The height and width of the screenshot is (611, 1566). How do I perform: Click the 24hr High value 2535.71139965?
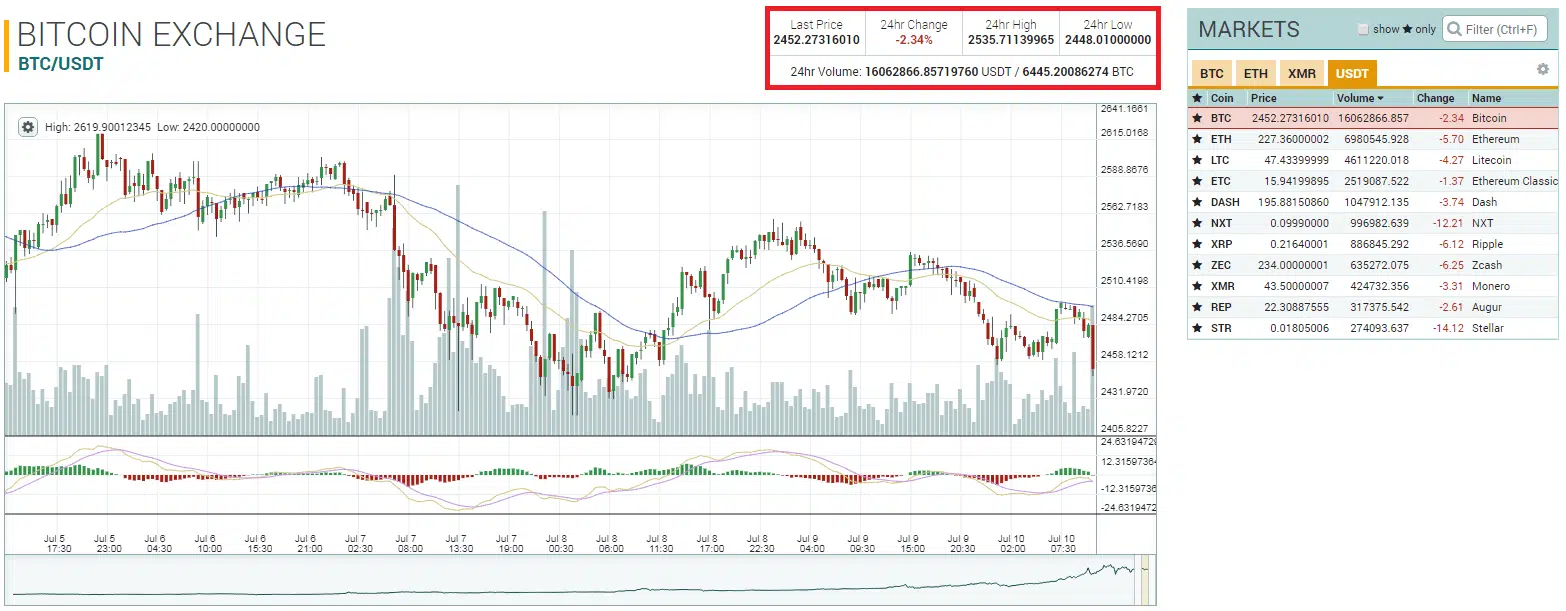tap(1011, 40)
